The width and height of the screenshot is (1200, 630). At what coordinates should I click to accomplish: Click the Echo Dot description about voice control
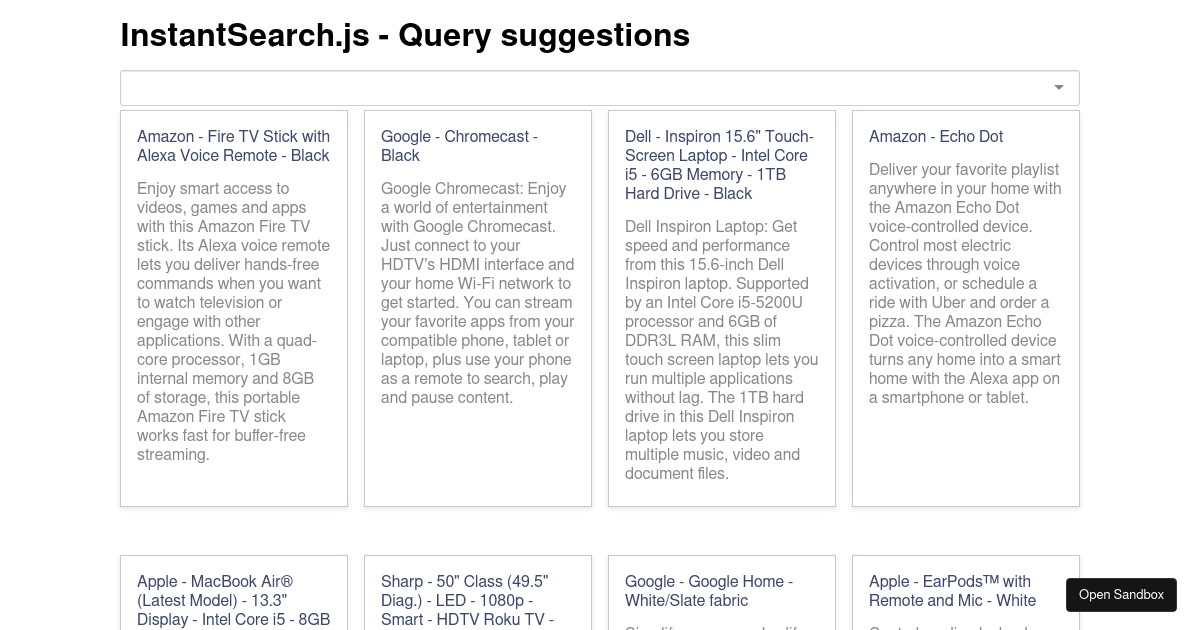point(964,283)
